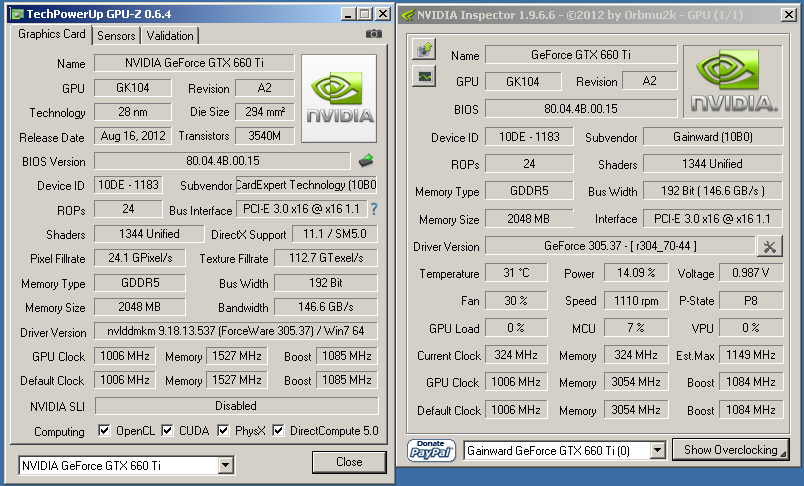This screenshot has height=486, width=804.
Task: Click the NVIDIA logo in NVIDIA Inspector
Action: 735,83
